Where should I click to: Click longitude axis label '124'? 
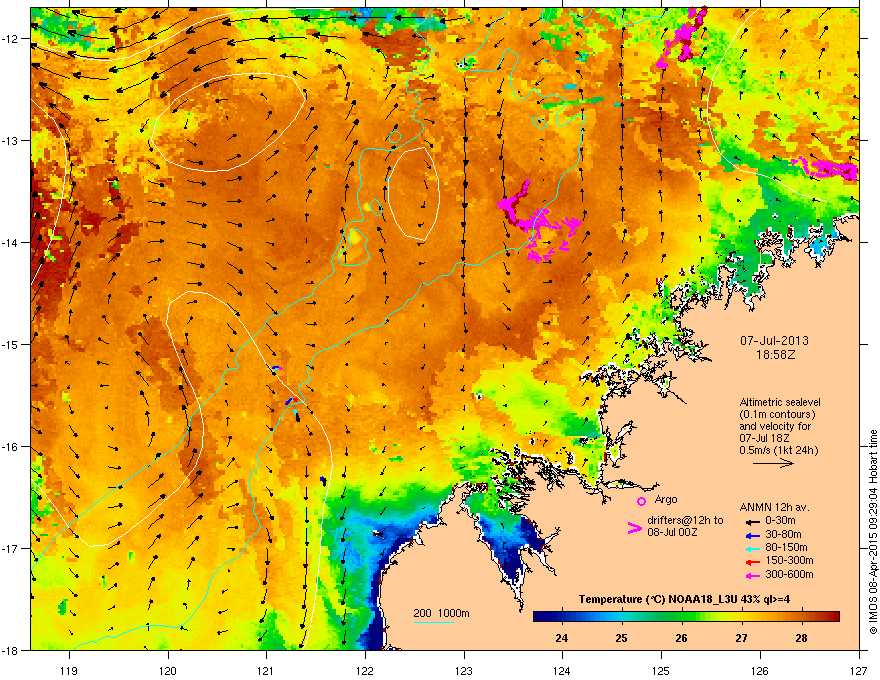click(x=562, y=670)
